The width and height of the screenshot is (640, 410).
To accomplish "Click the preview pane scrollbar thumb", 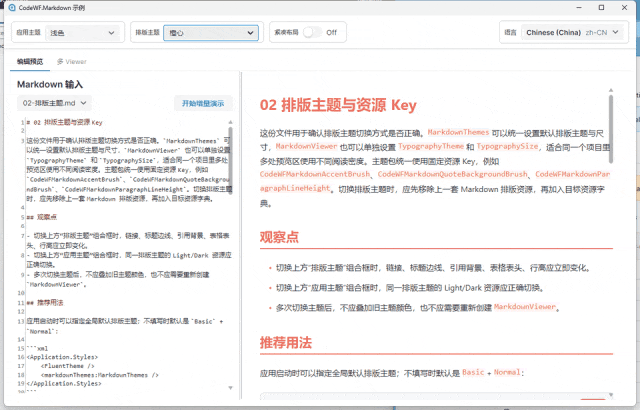I will 611,129.
